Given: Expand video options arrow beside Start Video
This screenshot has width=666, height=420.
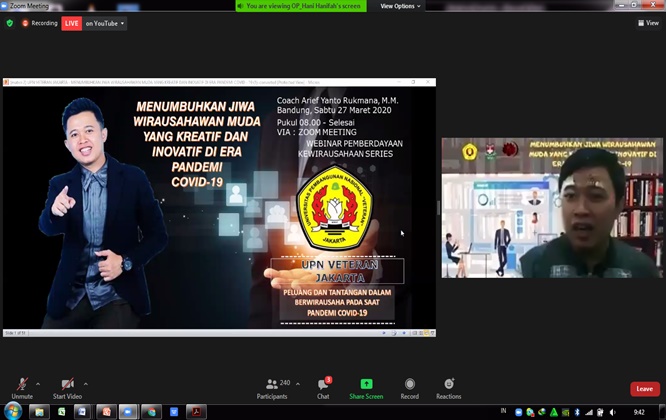Looking at the screenshot, I should coord(85,383).
